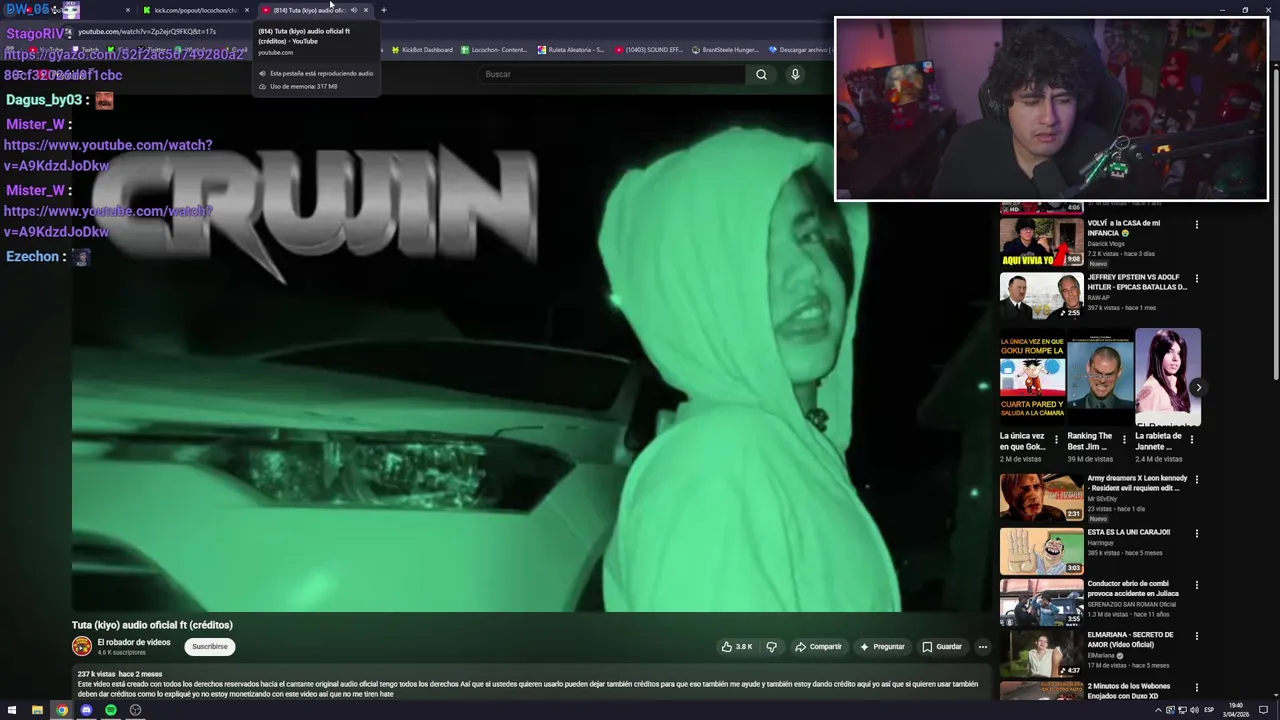This screenshot has height=720, width=1280.
Task: Save video with Guardar button
Action: [941, 647]
